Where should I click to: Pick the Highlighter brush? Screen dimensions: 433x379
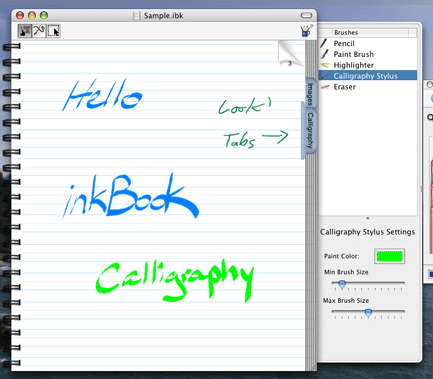click(368, 65)
